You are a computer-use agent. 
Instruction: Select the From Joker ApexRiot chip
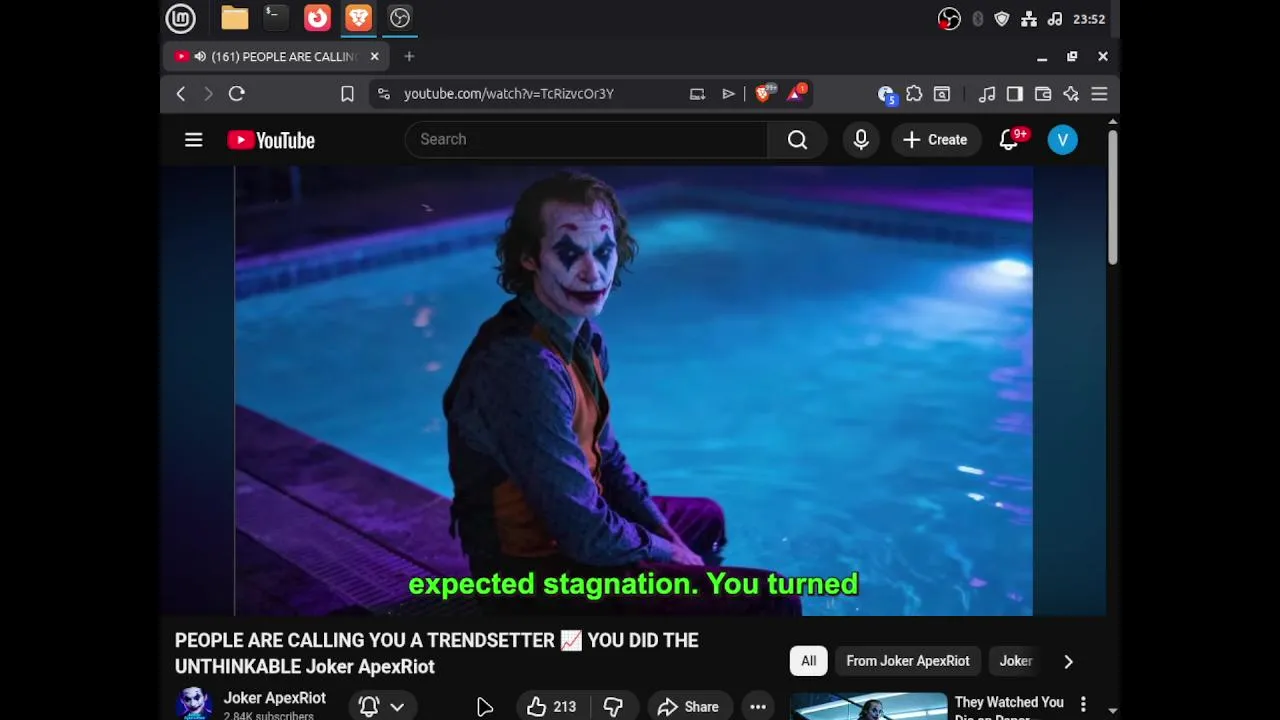coord(908,661)
